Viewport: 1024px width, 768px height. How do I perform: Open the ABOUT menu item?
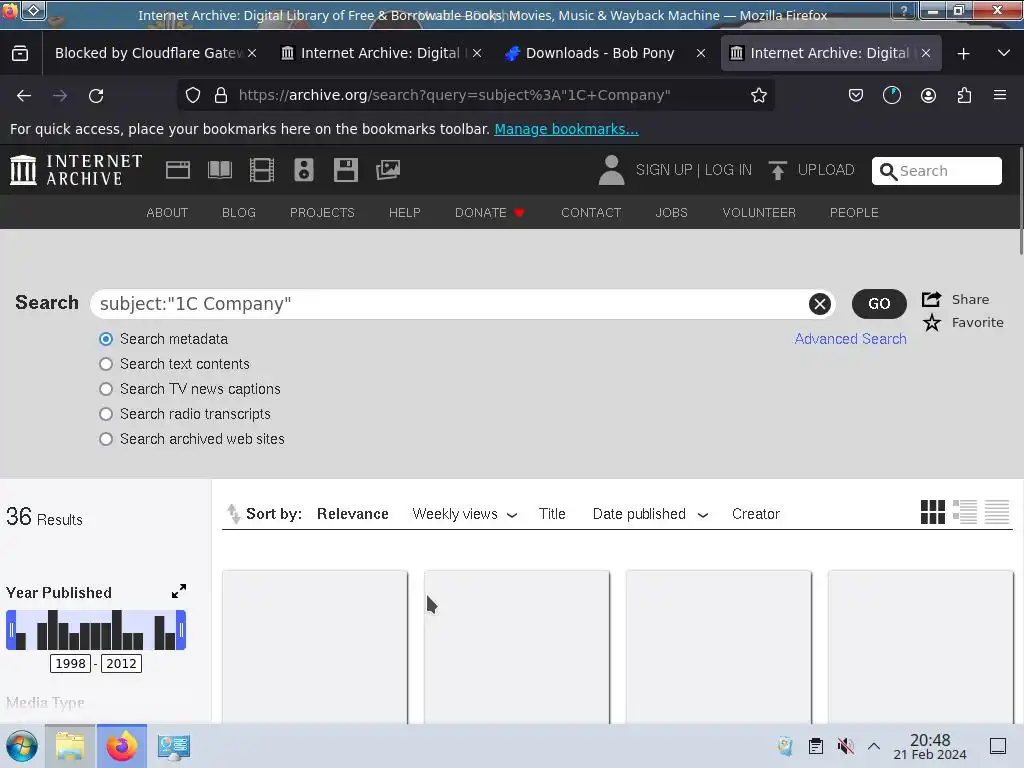167,213
